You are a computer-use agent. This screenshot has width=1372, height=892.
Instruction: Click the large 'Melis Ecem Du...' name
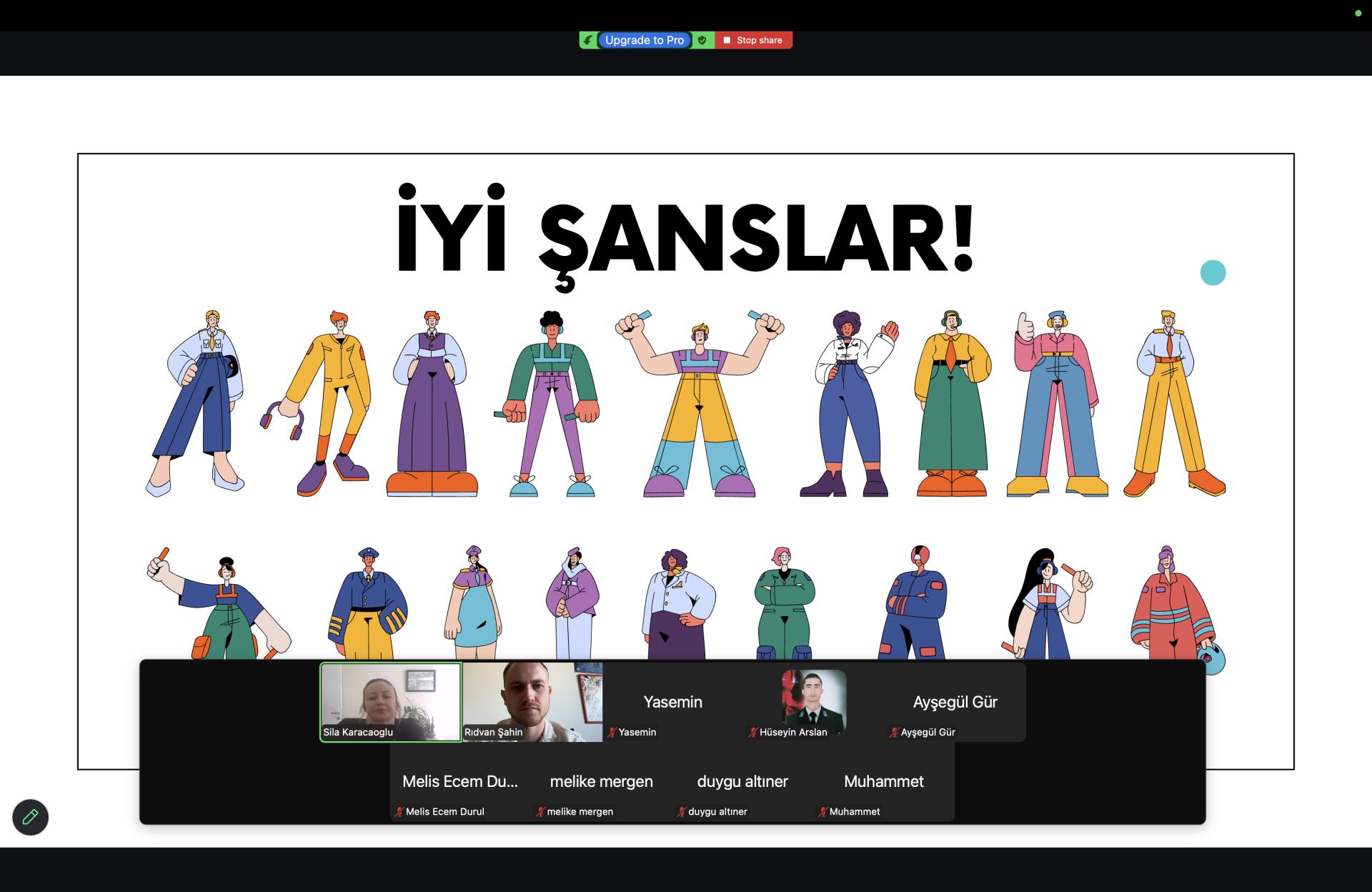pos(460,781)
